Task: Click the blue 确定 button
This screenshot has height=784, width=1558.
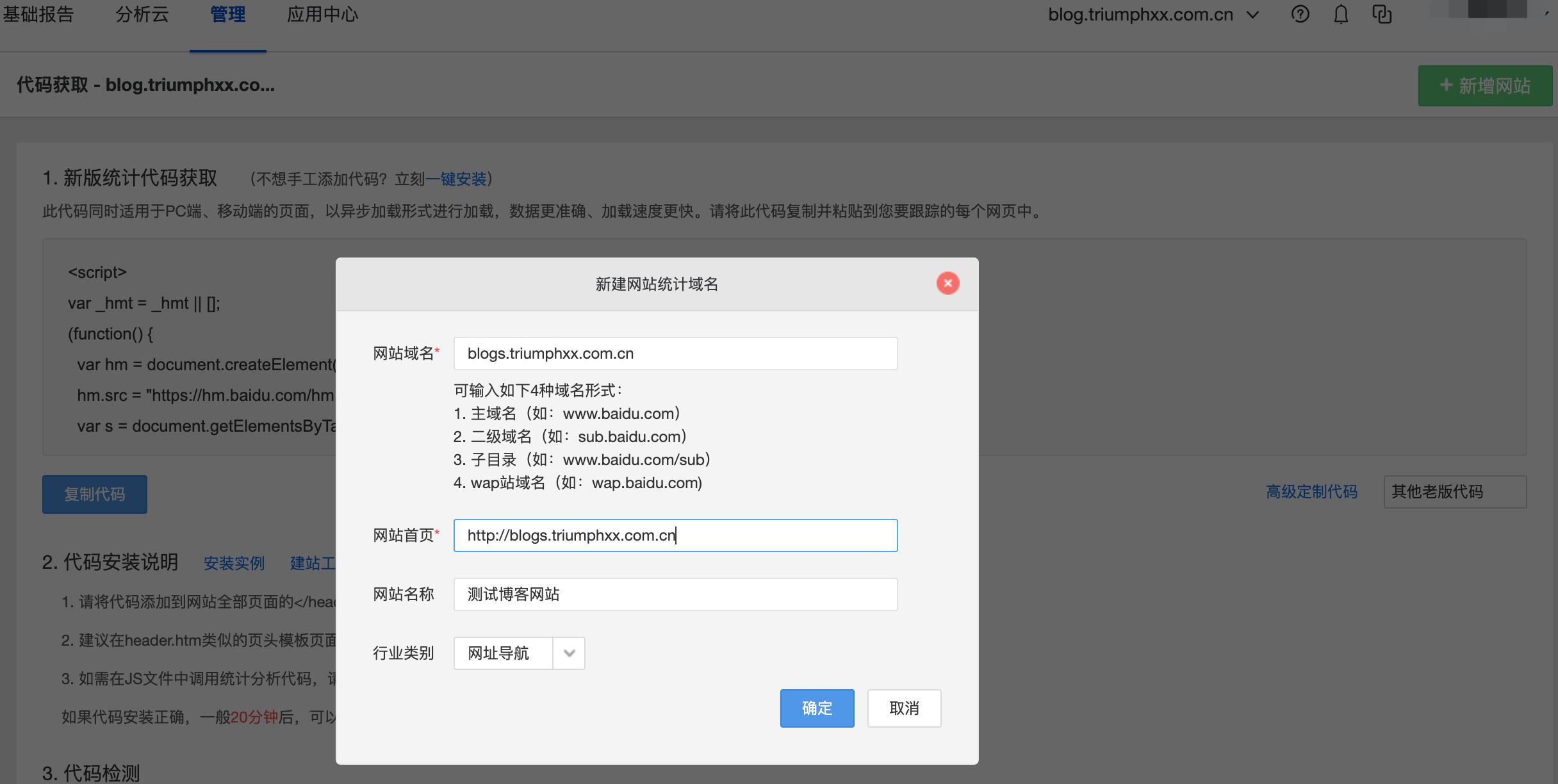Action: 817,708
